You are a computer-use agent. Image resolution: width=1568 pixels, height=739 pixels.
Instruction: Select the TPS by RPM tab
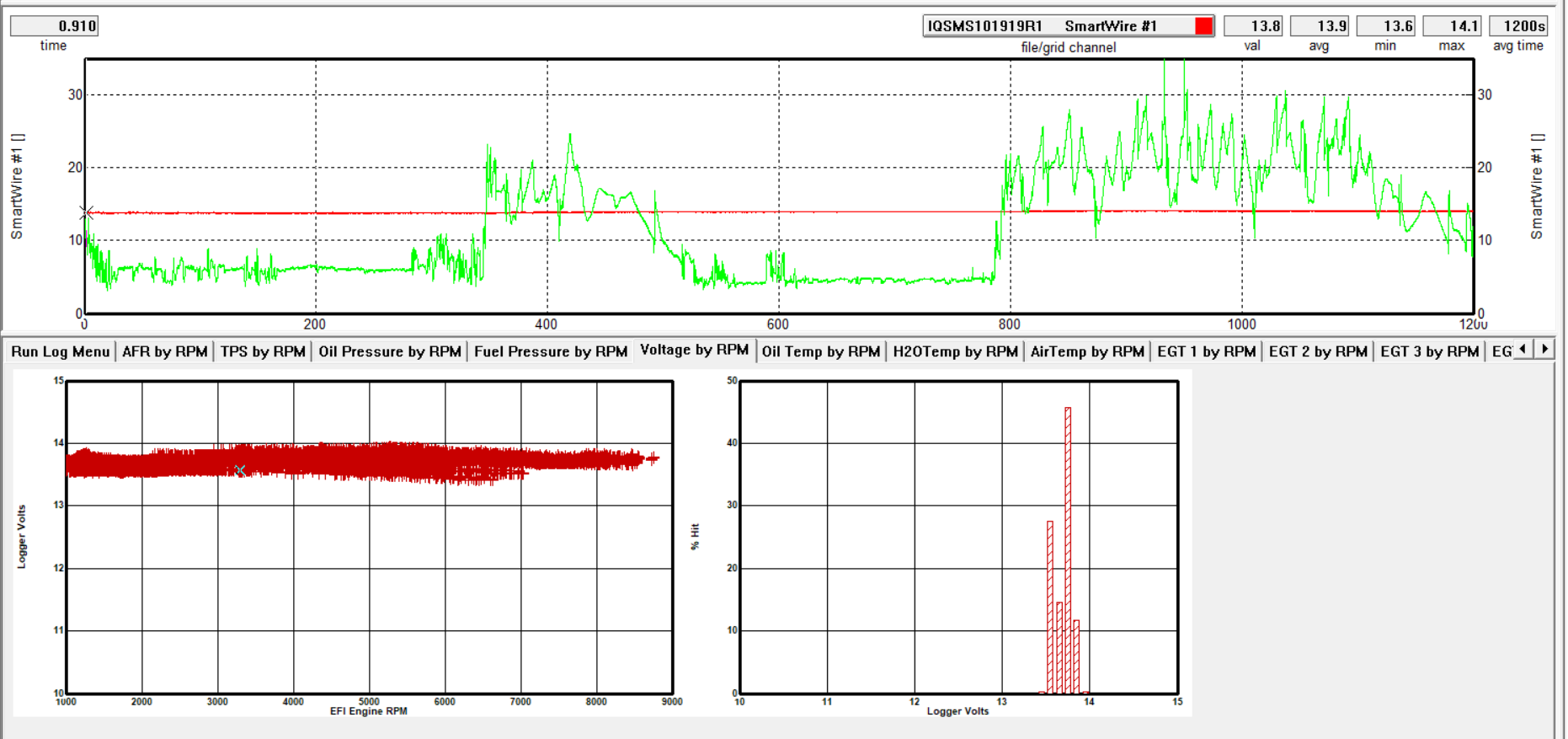tap(263, 351)
